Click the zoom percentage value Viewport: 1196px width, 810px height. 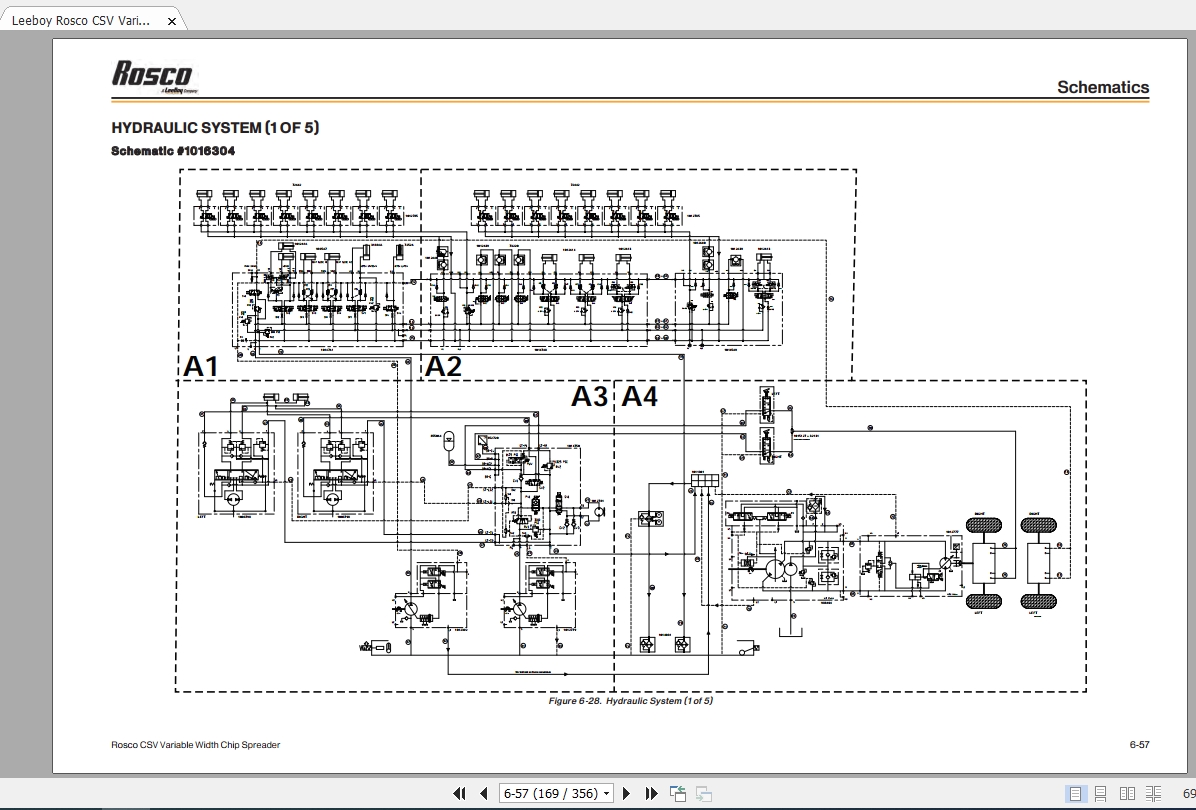coord(1188,794)
